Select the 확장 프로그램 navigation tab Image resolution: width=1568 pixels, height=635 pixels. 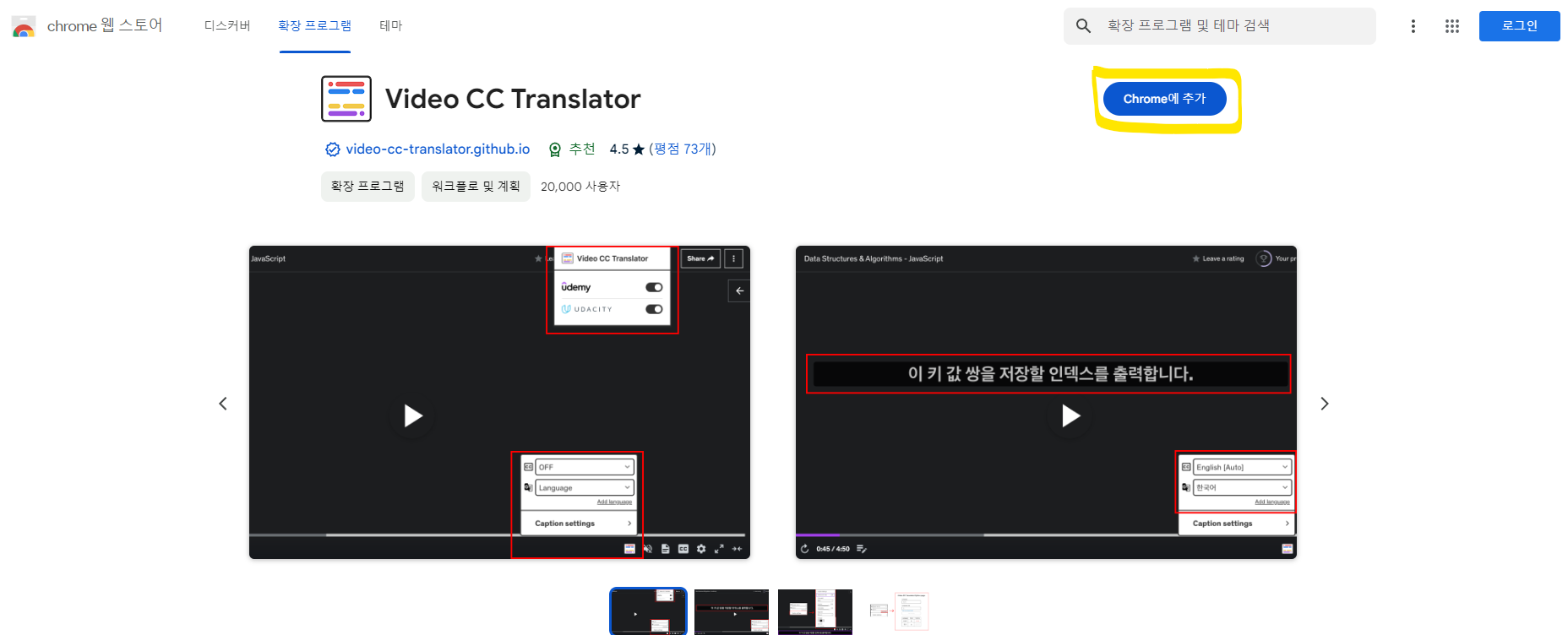point(314,25)
